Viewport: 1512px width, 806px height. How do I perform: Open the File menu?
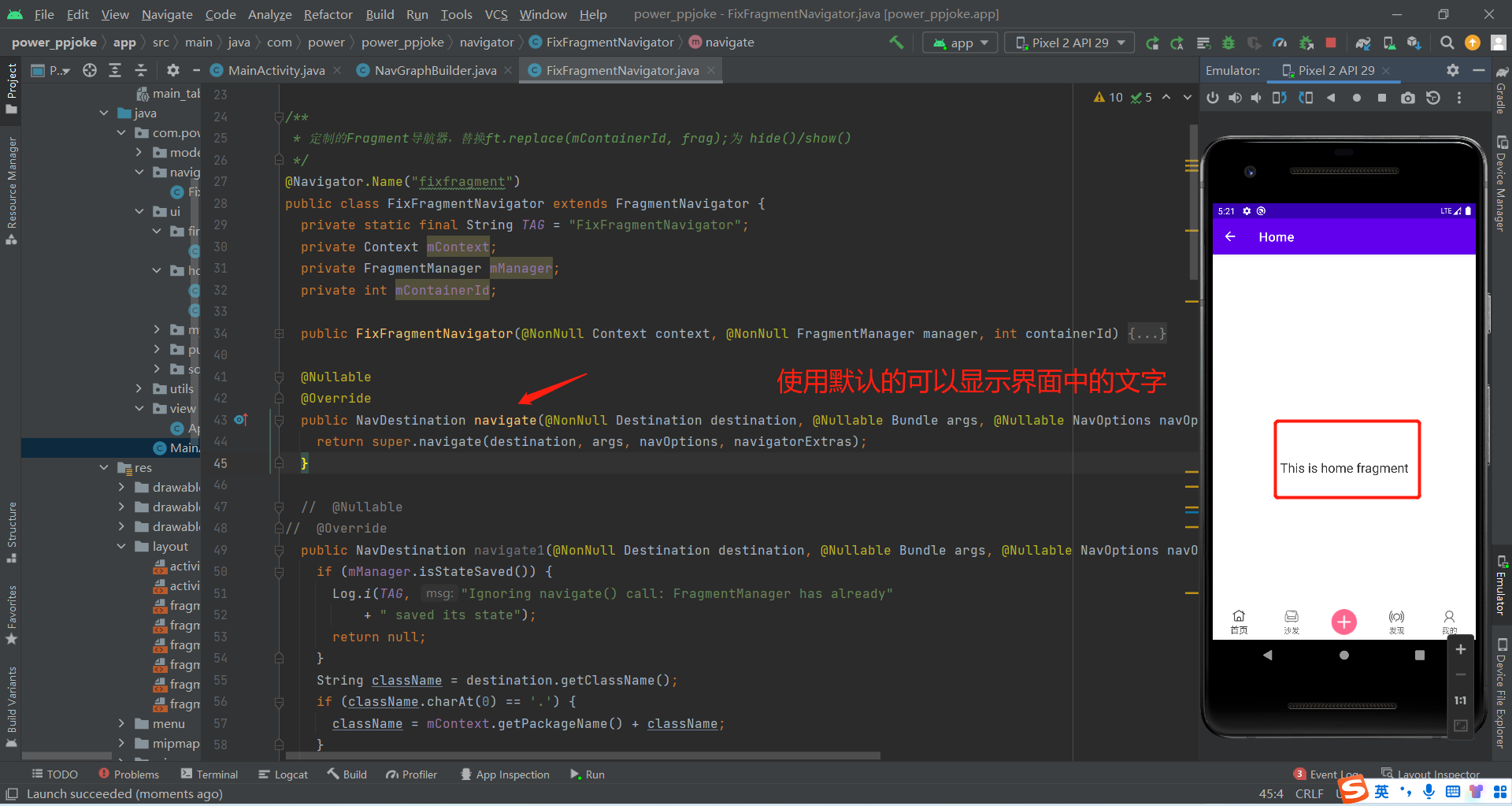coord(44,14)
